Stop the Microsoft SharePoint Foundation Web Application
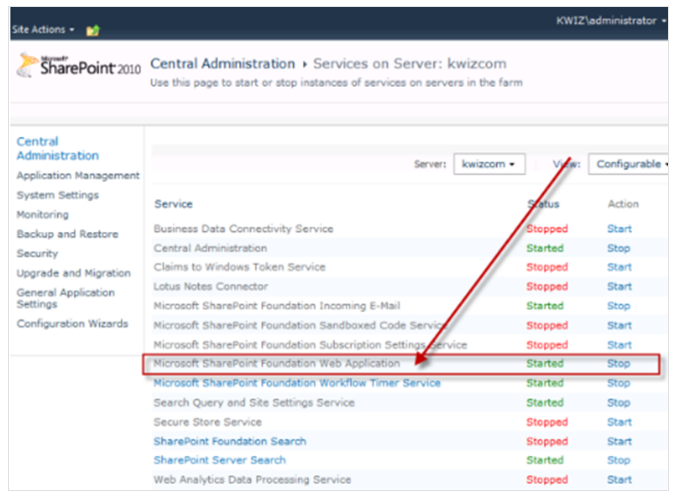Screen dimensions: 687x497 (618, 363)
